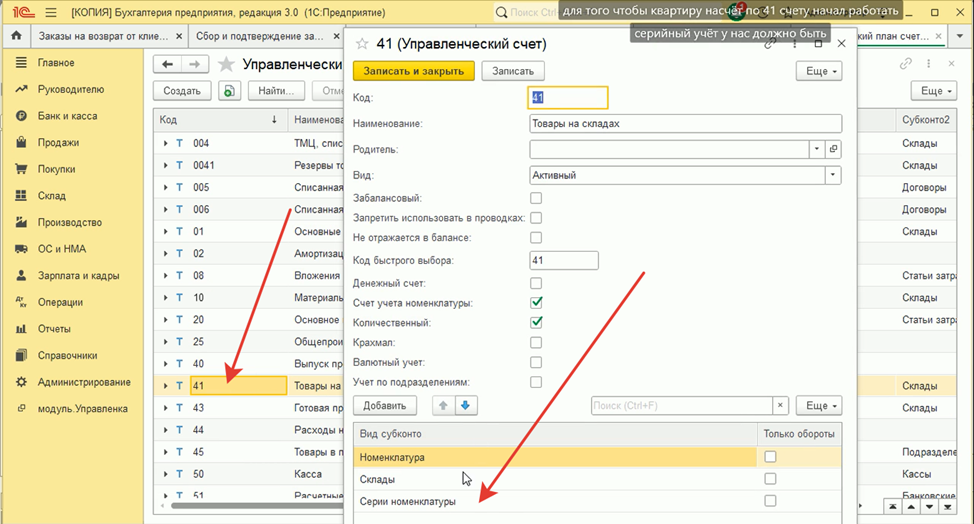The image size is (974, 524).
Task: Enable Запретить использовать в проводках
Action: click(536, 218)
